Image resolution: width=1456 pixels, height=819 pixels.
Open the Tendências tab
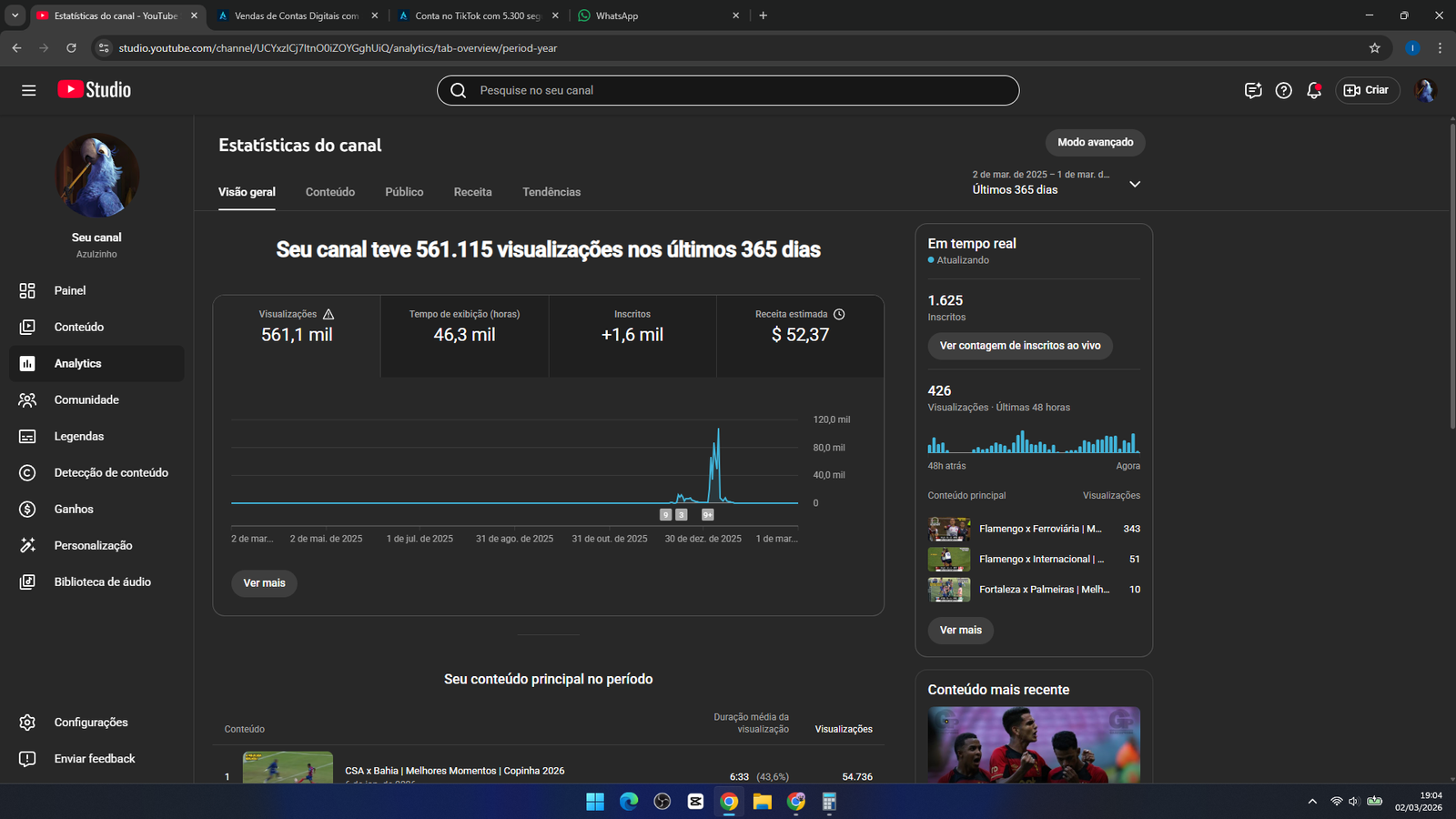[551, 192]
